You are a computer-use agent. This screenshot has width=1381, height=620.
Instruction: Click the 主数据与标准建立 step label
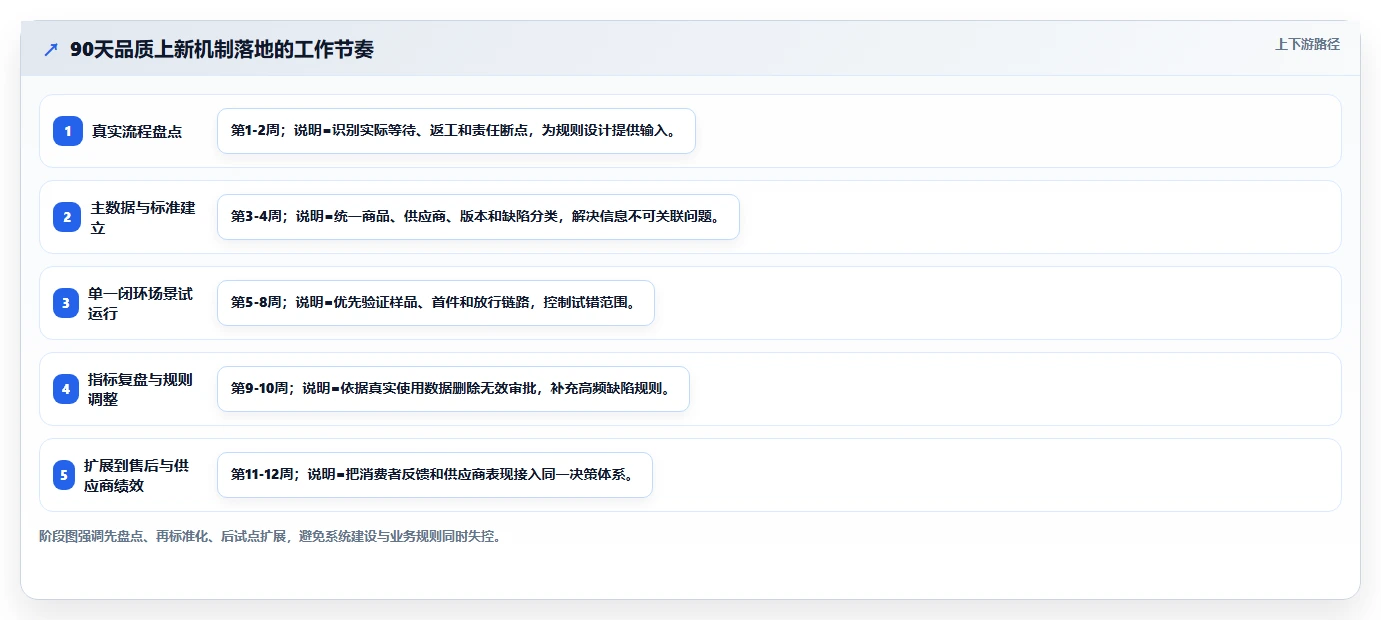pyautogui.click(x=143, y=217)
